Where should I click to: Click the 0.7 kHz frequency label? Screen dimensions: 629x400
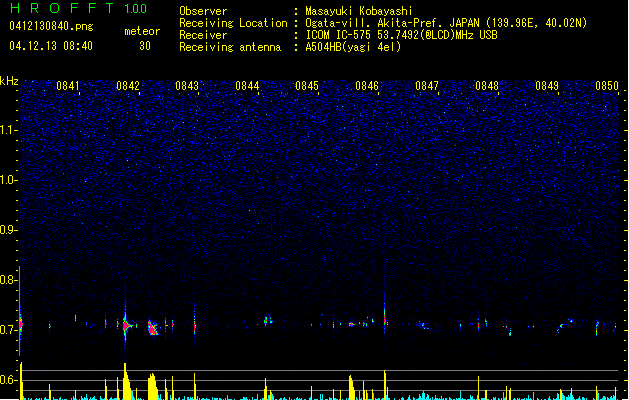8,330
